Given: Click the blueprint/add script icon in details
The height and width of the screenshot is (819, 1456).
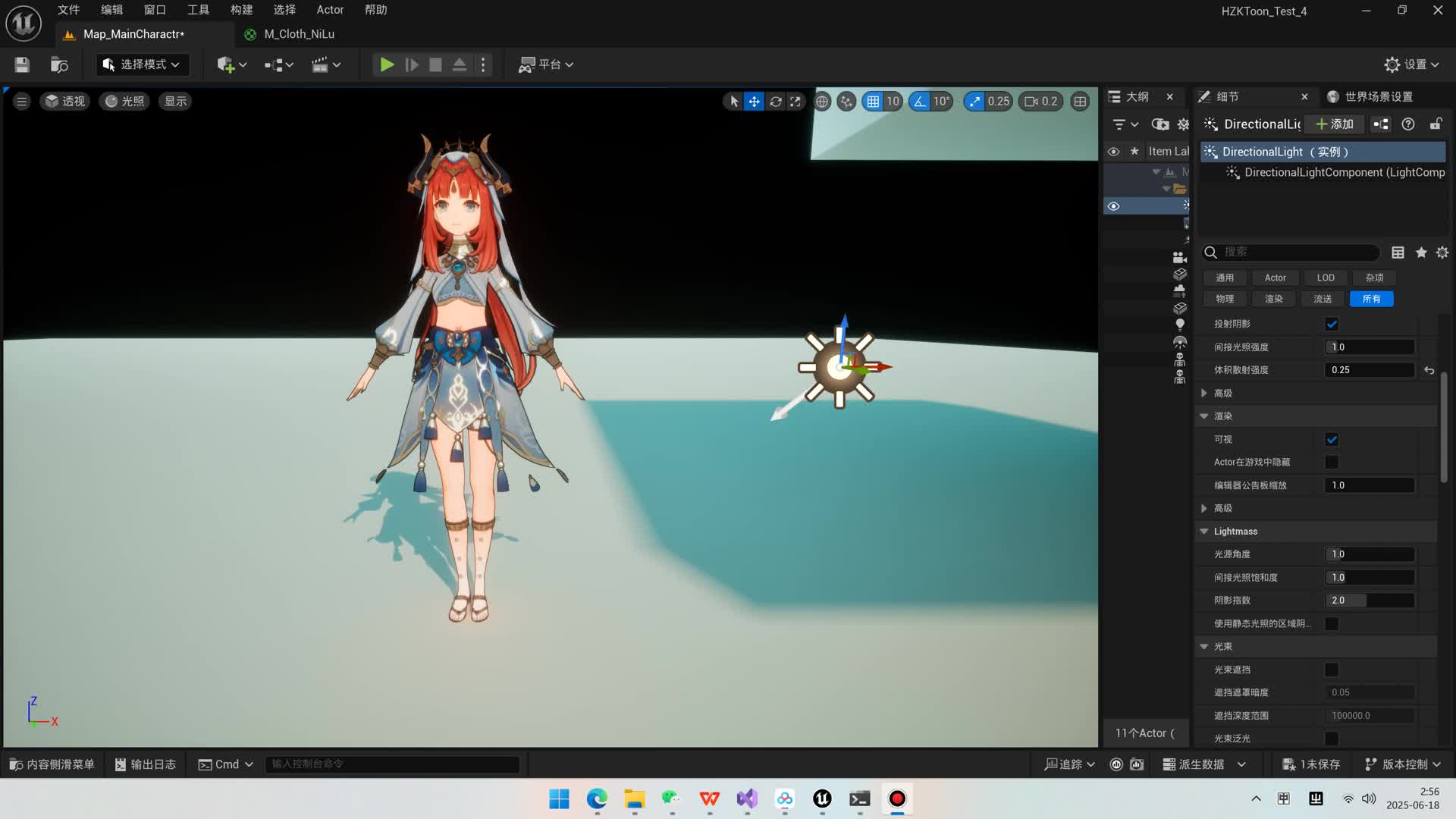Looking at the screenshot, I should pyautogui.click(x=1381, y=124).
